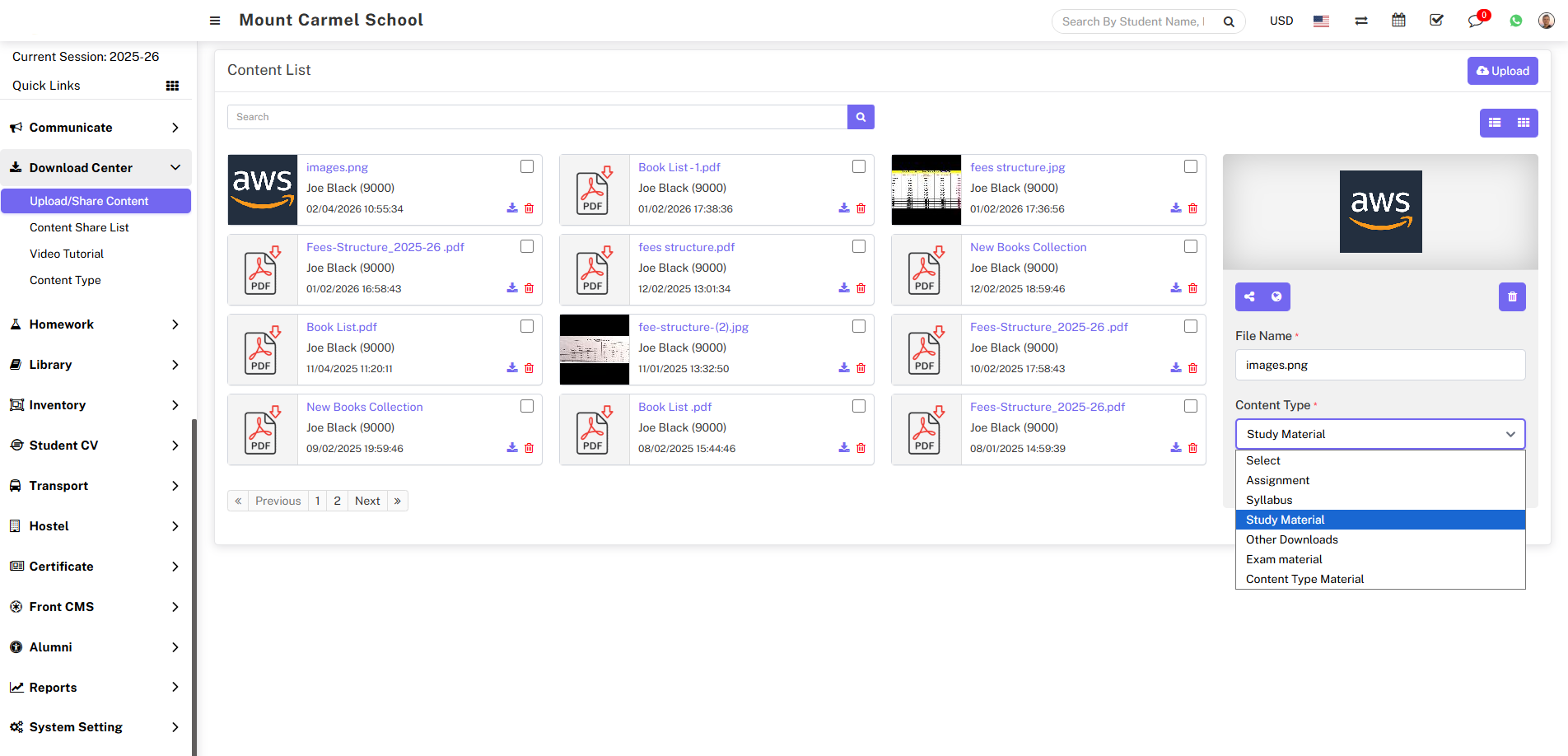Viewport: 1568px width, 756px height.
Task: Expand the Homework sidebar menu
Action: tap(96, 324)
